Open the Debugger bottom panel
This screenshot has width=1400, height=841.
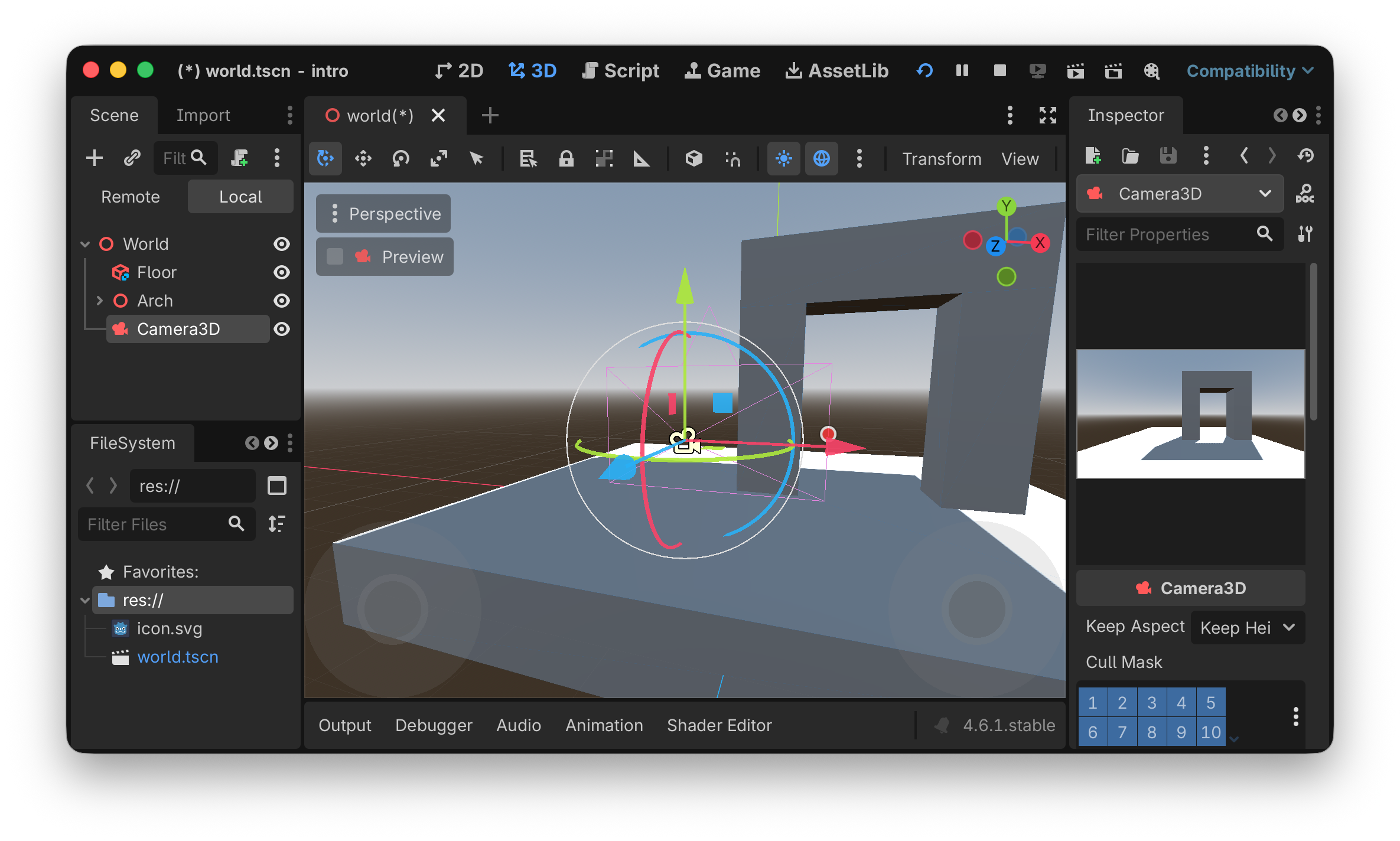tap(433, 725)
